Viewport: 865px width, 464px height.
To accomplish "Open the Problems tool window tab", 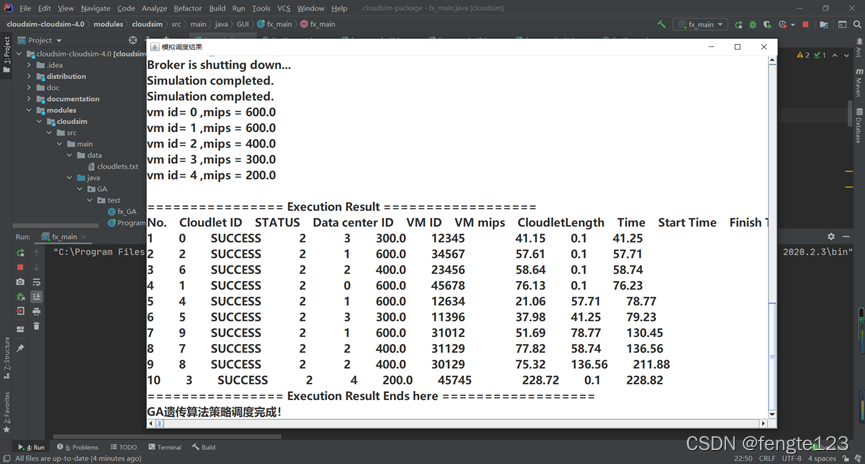I will click(x=78, y=447).
